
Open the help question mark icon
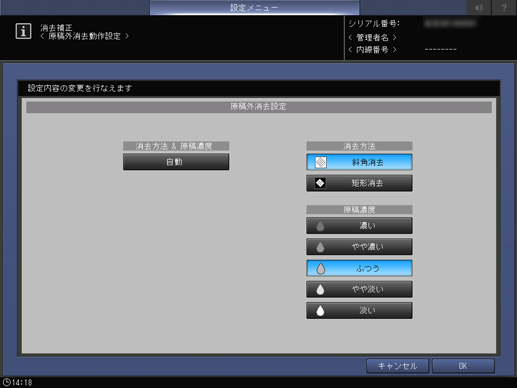[504, 7]
